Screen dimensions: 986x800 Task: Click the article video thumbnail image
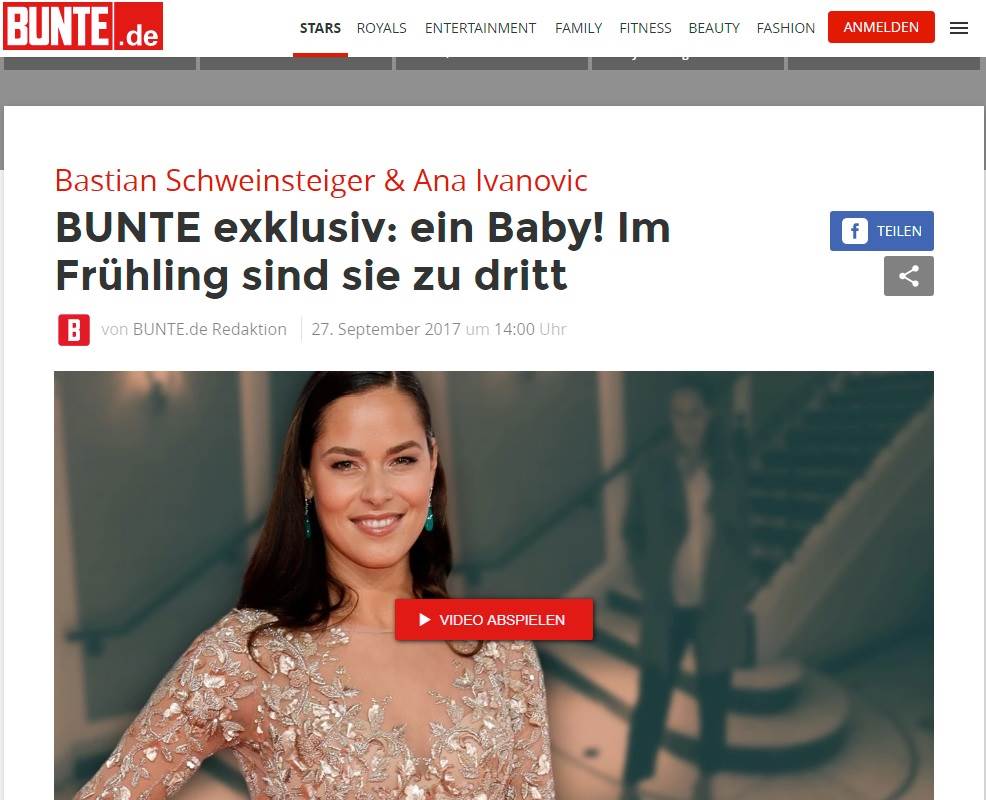click(x=494, y=585)
